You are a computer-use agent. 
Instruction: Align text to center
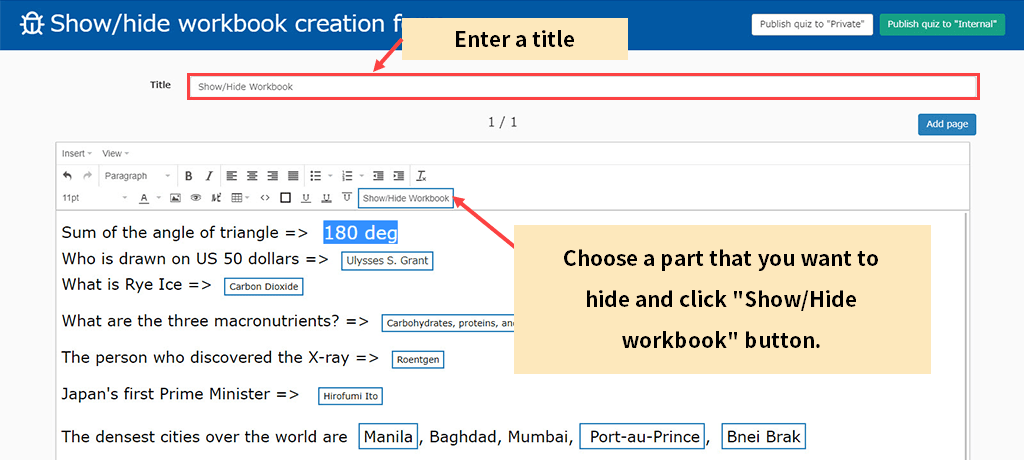tap(252, 176)
